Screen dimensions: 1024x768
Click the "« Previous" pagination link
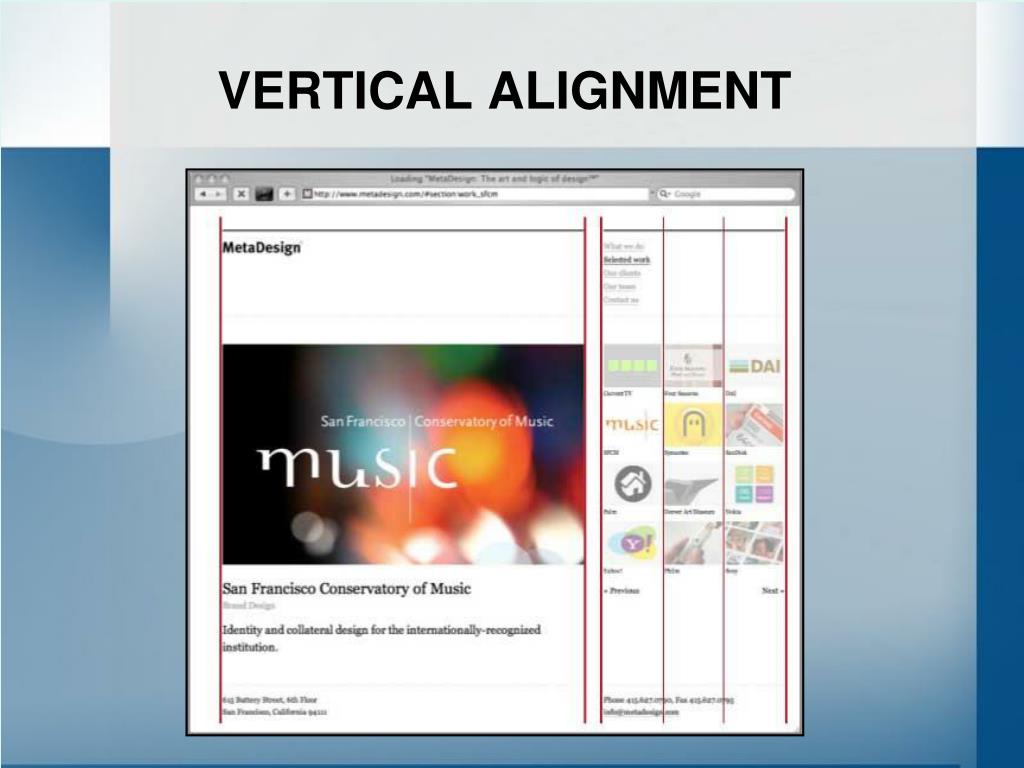[x=622, y=590]
